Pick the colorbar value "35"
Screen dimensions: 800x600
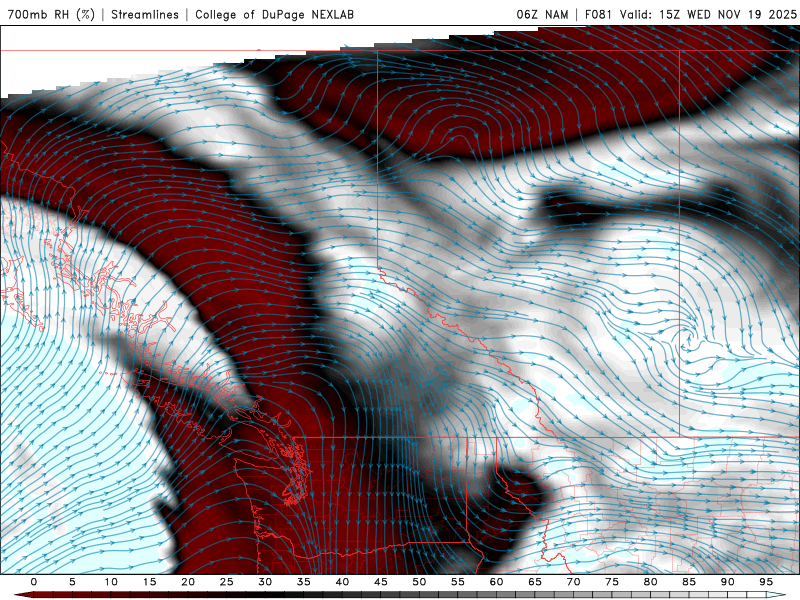(x=304, y=582)
